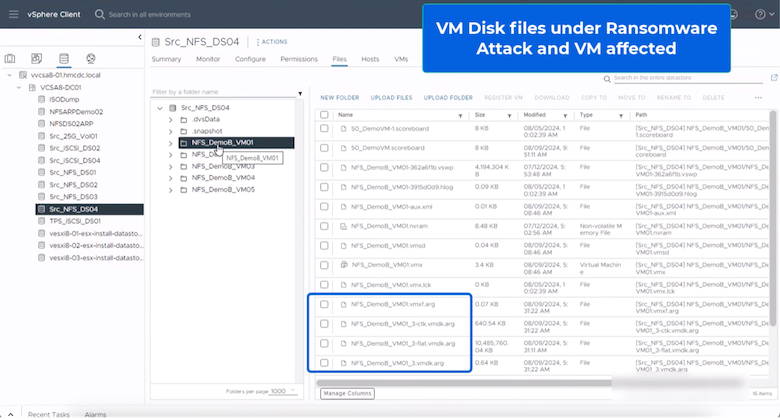Expand the .snapshot folder
780x420 pixels.
[171, 131]
